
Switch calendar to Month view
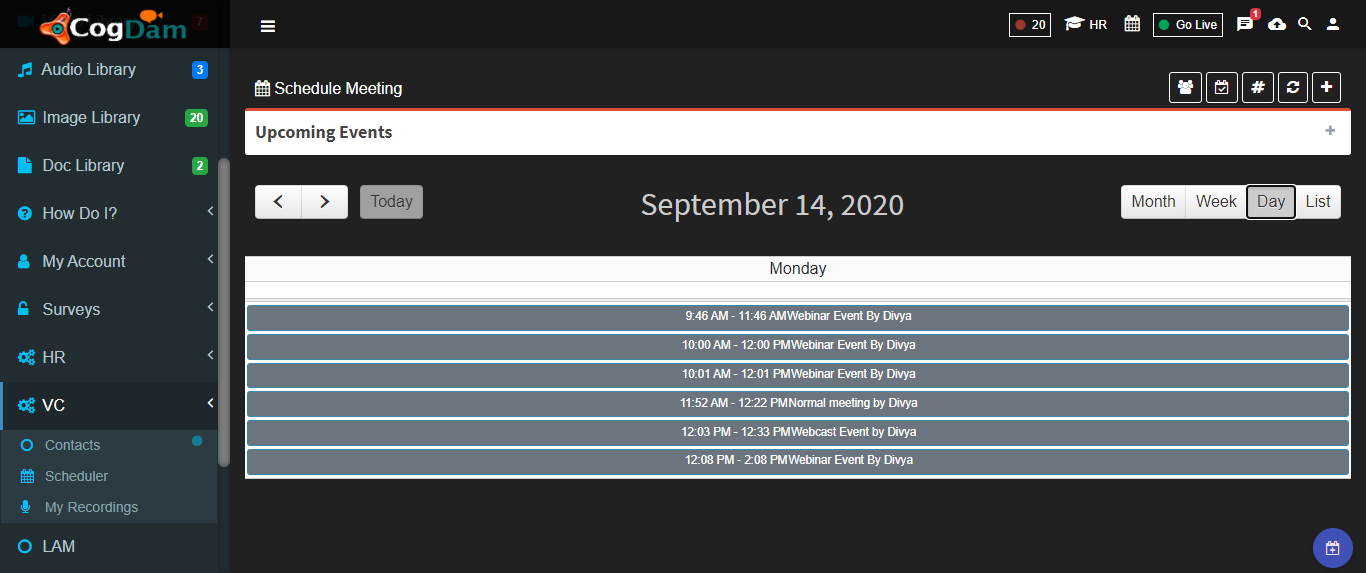(1153, 202)
